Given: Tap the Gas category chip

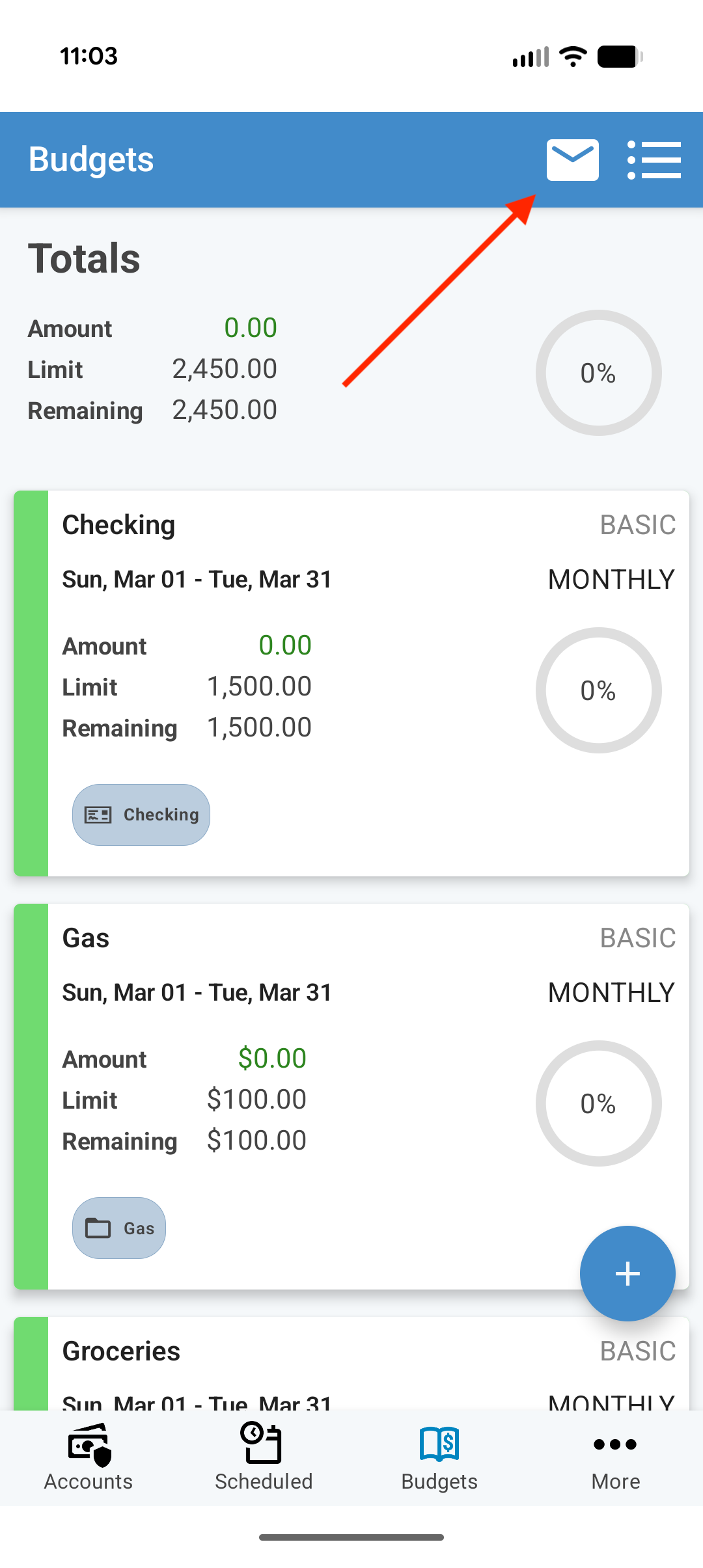Looking at the screenshot, I should [119, 1228].
